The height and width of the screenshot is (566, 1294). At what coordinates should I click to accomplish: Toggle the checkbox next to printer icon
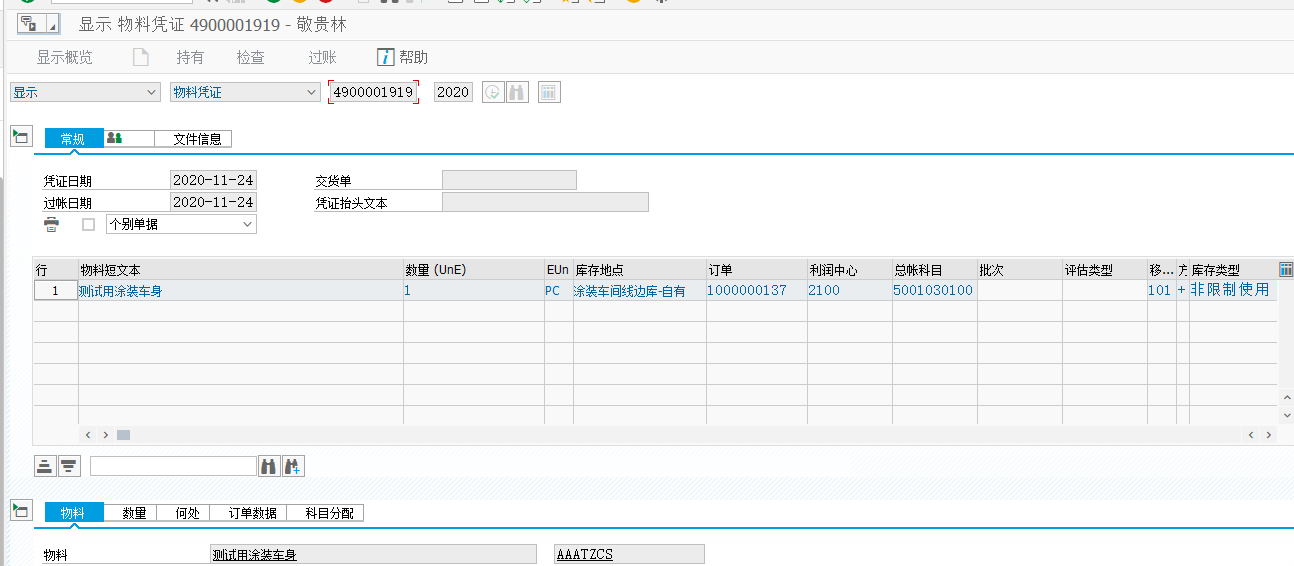[88, 224]
